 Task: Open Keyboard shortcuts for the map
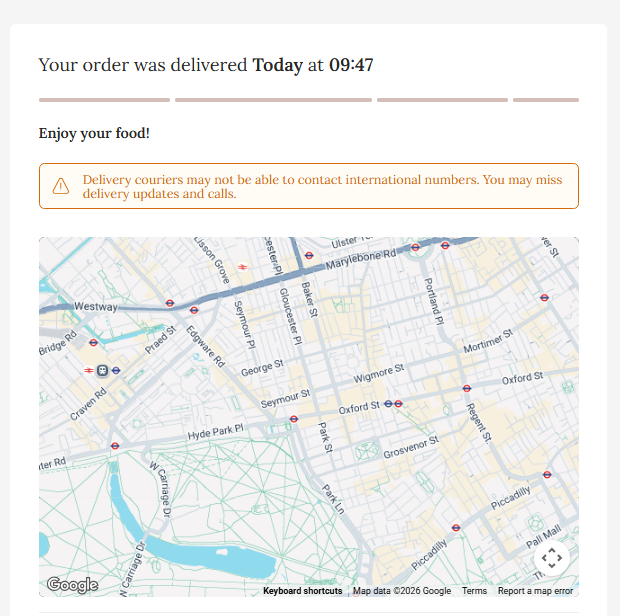click(x=302, y=591)
